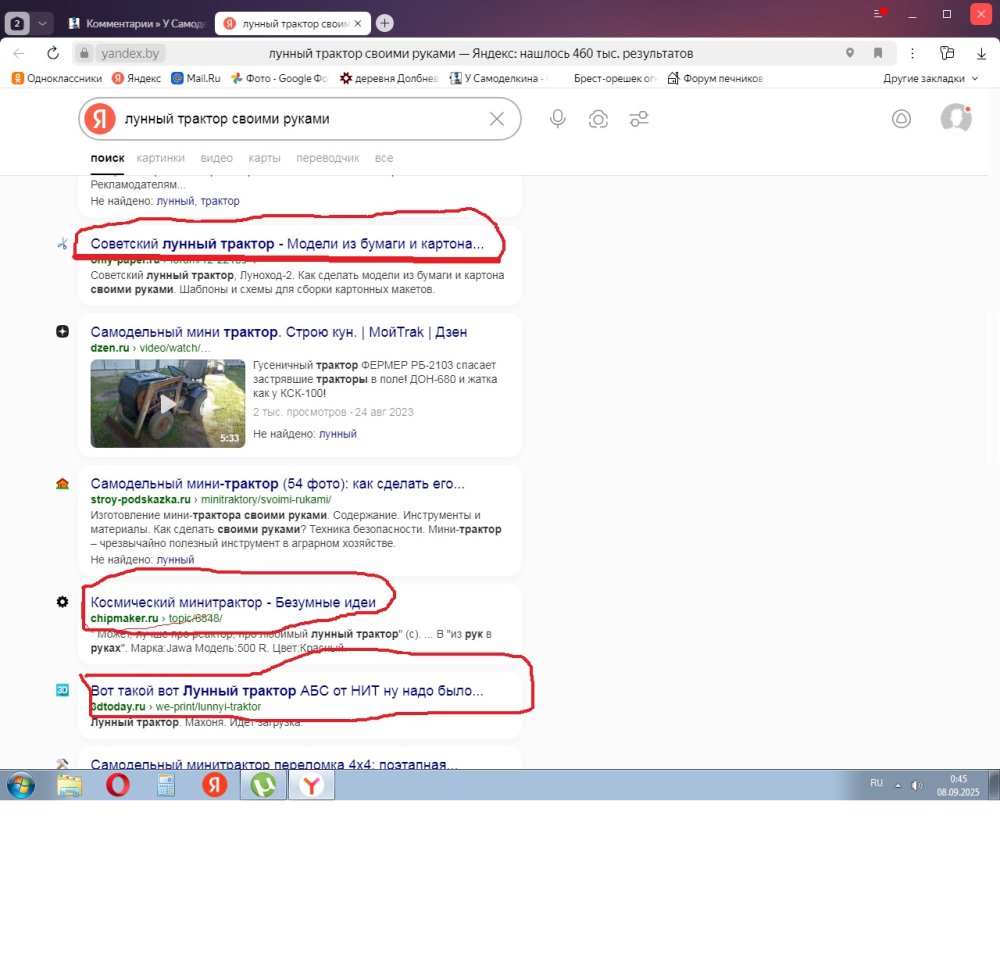1000x955 pixels.
Task: Open the Яндекс bookmark
Action: (136, 78)
